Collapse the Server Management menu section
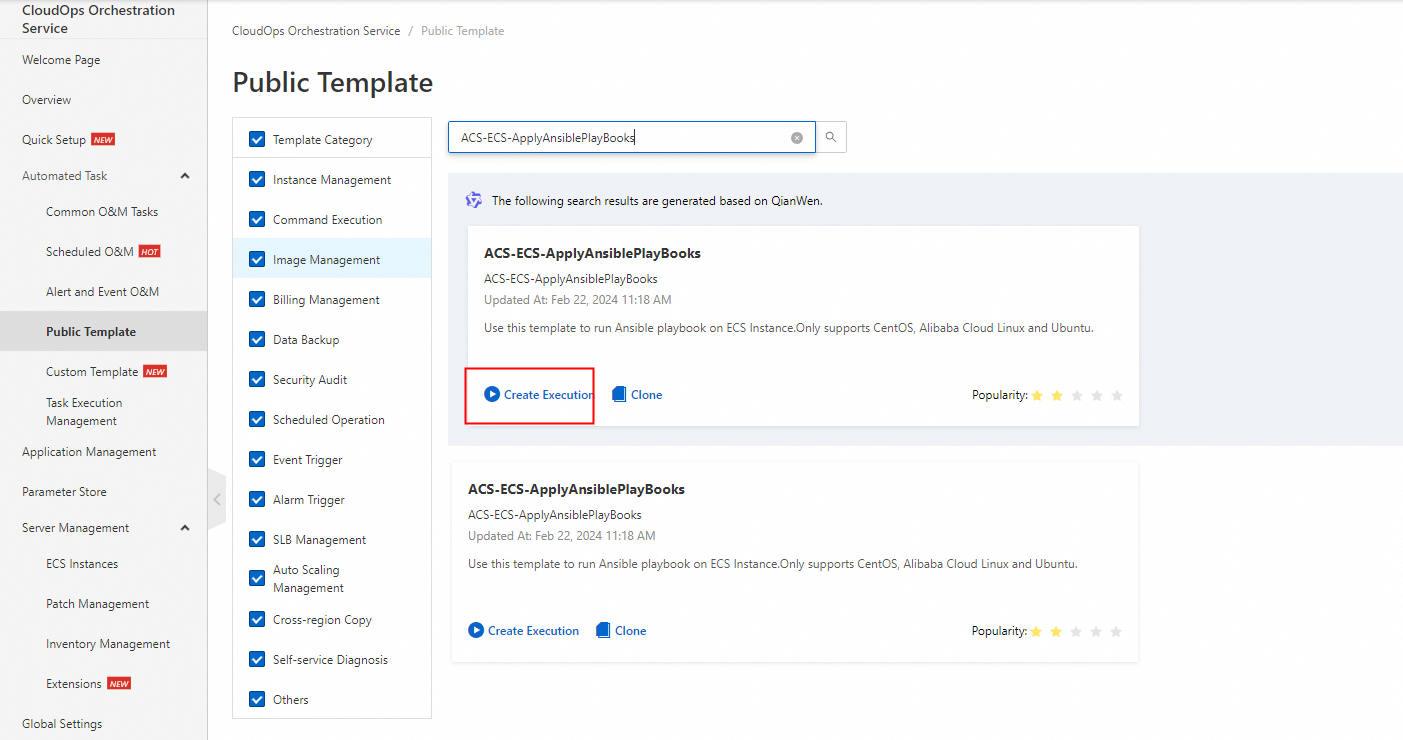This screenshot has width=1403, height=740. click(x=185, y=528)
